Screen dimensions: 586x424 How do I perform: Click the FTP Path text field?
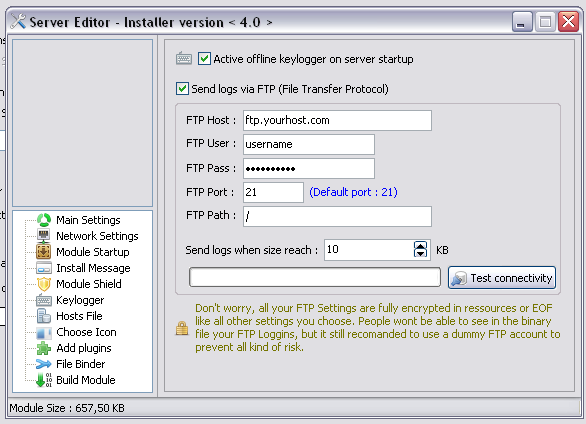coord(337,216)
